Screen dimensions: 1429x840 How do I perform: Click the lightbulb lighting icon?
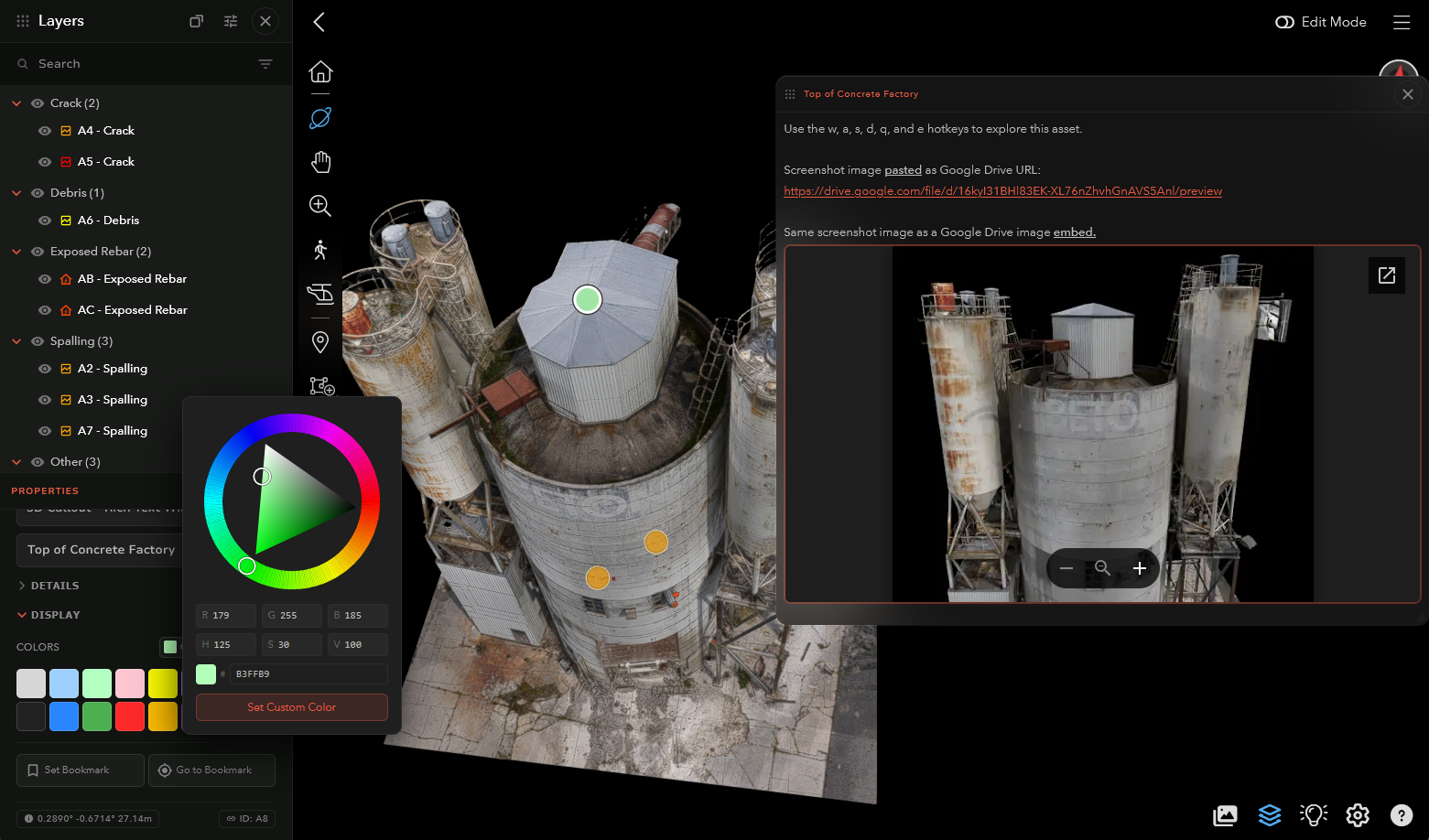pos(1314,815)
